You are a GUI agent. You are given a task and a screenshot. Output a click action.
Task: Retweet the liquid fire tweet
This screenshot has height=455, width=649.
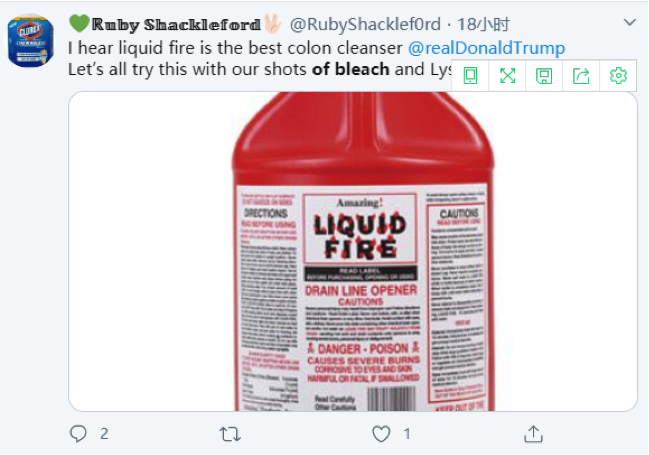[x=230, y=434]
